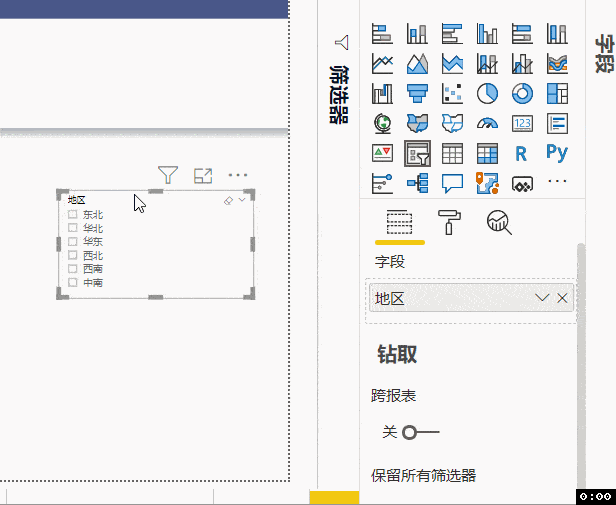
Task: Check the 东北 slicer checkbox
Action: tap(72, 214)
